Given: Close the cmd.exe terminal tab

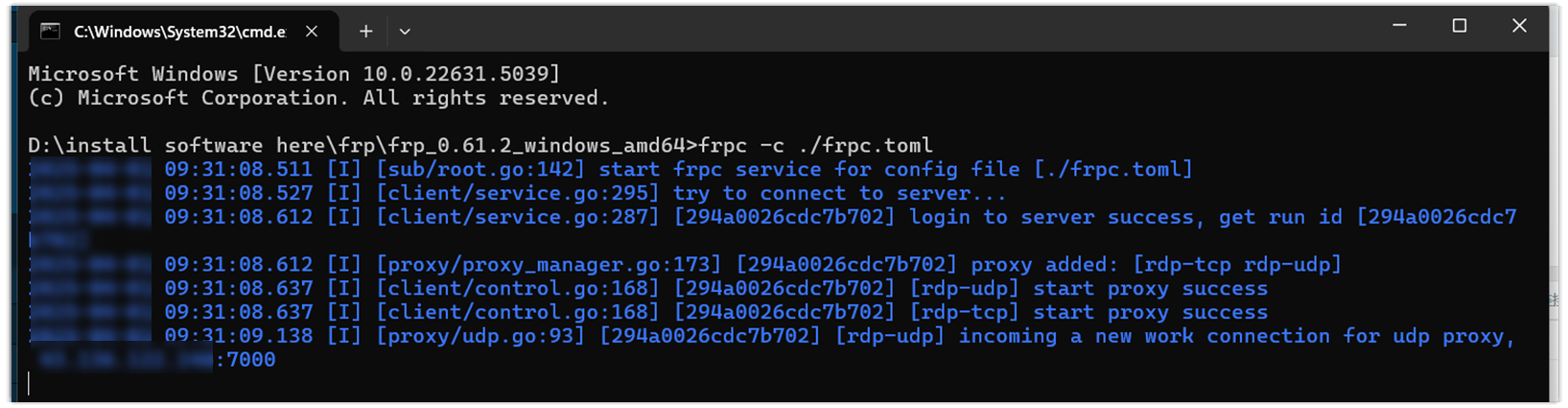Looking at the screenshot, I should [x=312, y=32].
